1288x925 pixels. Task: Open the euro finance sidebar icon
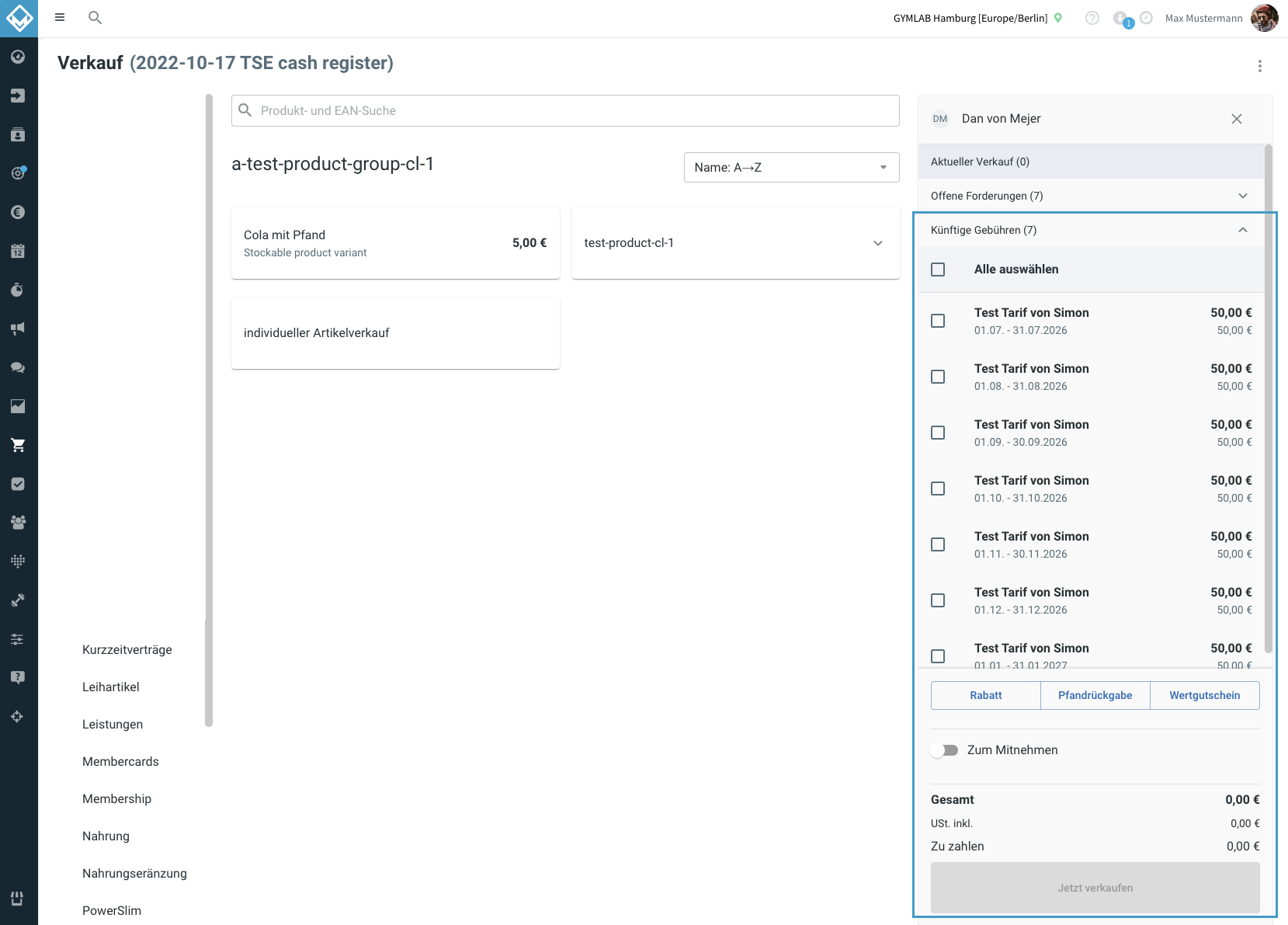tap(18, 212)
